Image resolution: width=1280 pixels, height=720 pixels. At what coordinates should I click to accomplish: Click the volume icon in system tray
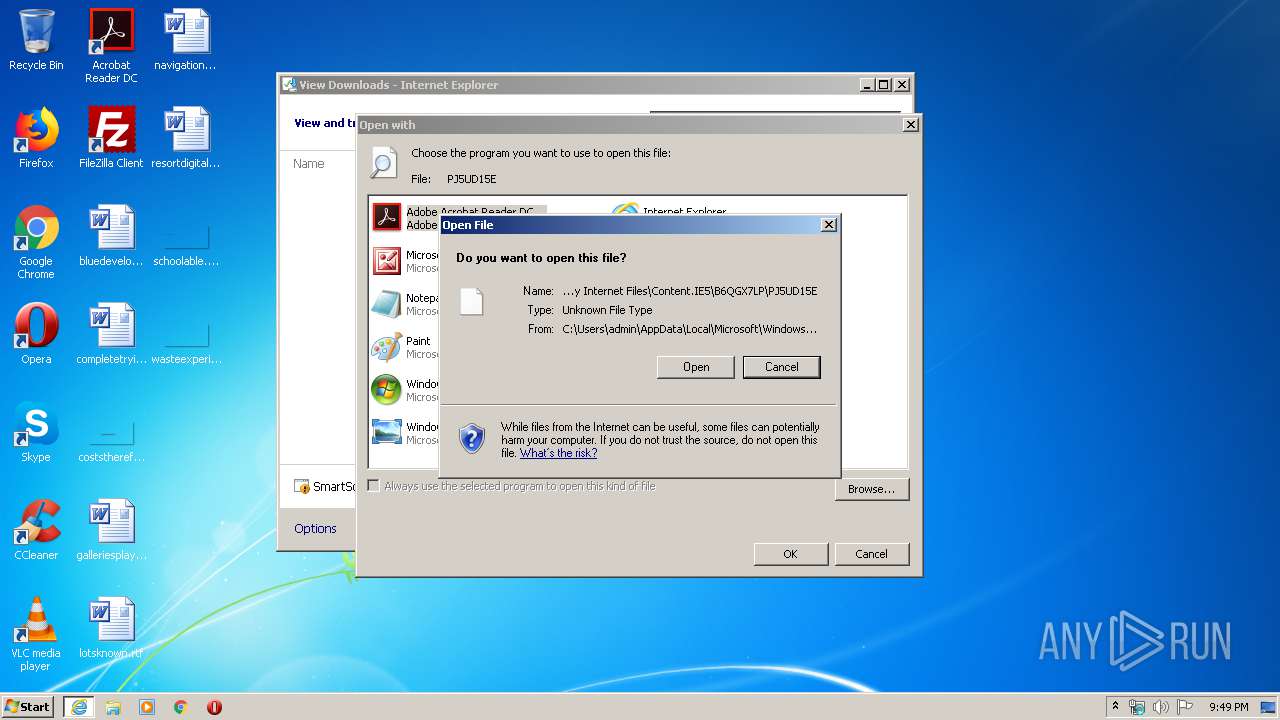pyautogui.click(x=1161, y=707)
